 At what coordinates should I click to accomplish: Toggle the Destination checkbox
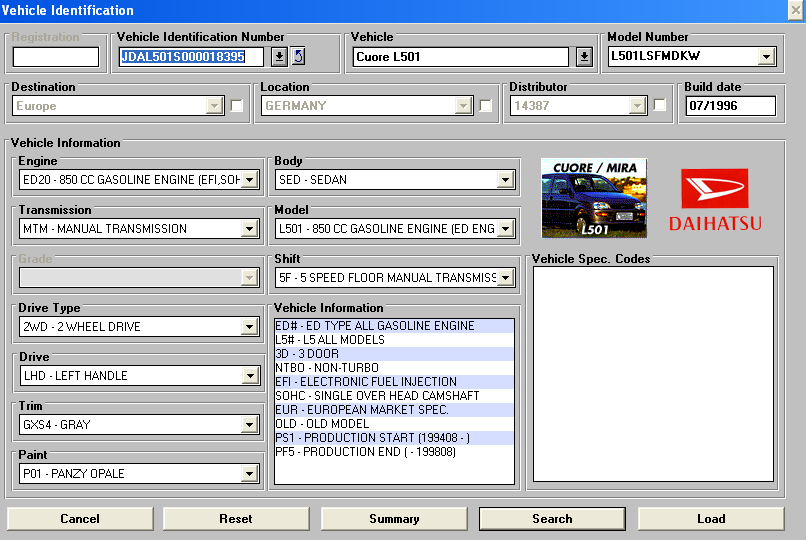[x=237, y=106]
